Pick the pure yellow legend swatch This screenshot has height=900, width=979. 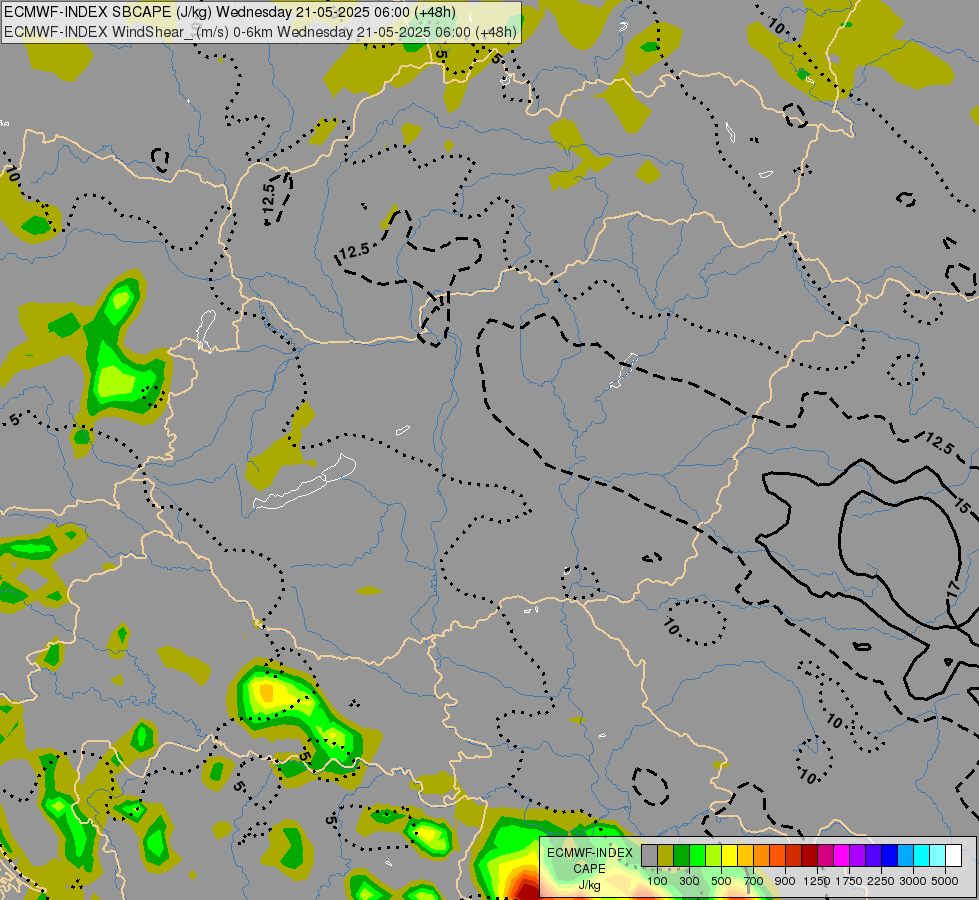click(729, 855)
